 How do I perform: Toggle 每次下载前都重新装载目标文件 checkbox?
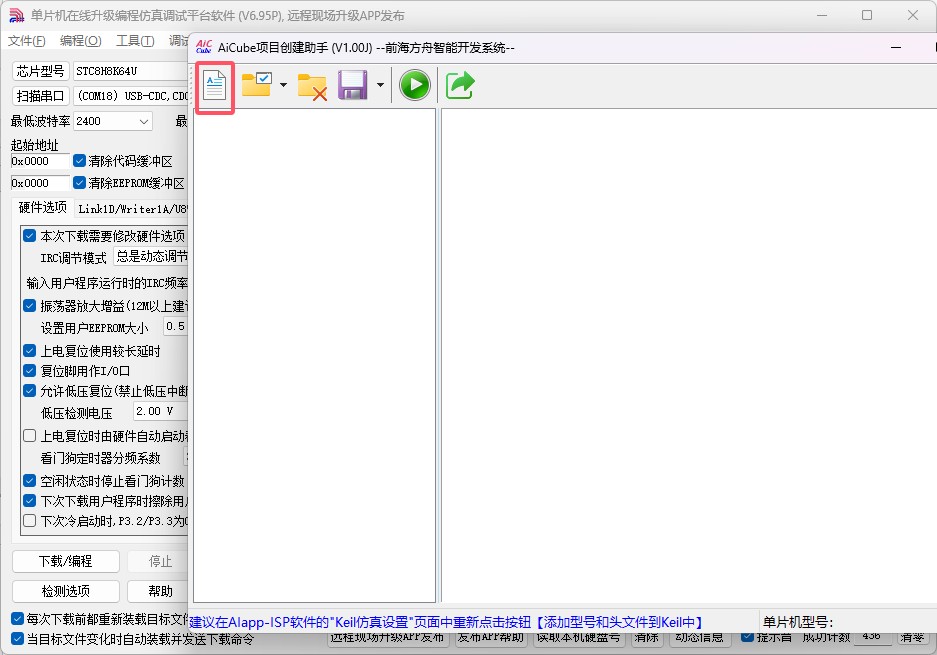click(17, 619)
